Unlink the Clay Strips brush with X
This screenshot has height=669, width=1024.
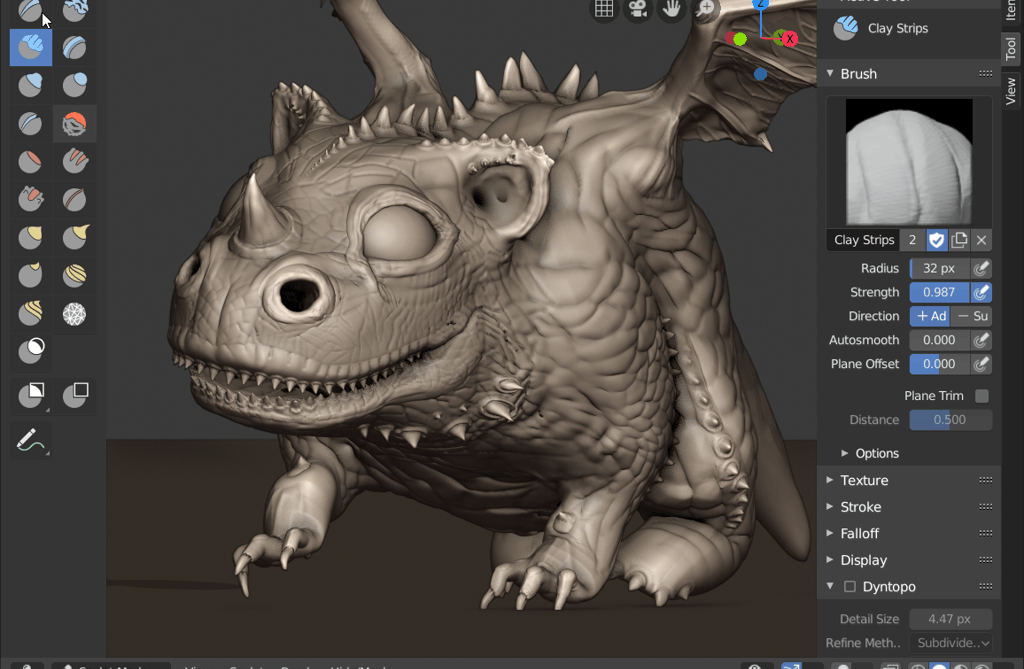click(x=981, y=240)
